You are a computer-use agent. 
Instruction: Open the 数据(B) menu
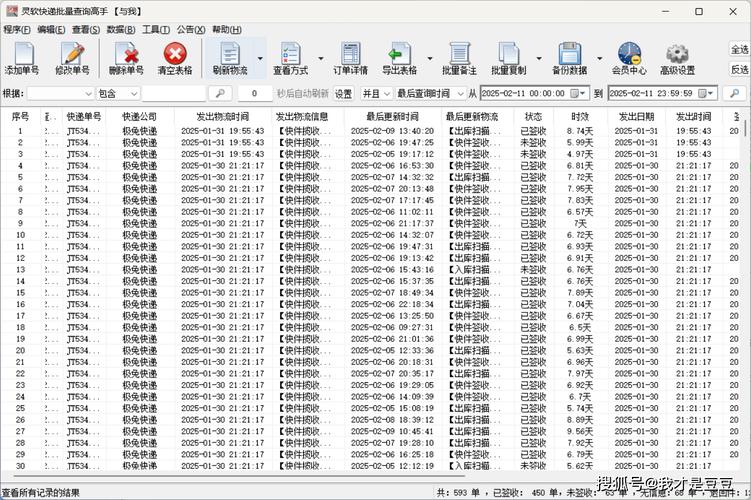click(121, 30)
